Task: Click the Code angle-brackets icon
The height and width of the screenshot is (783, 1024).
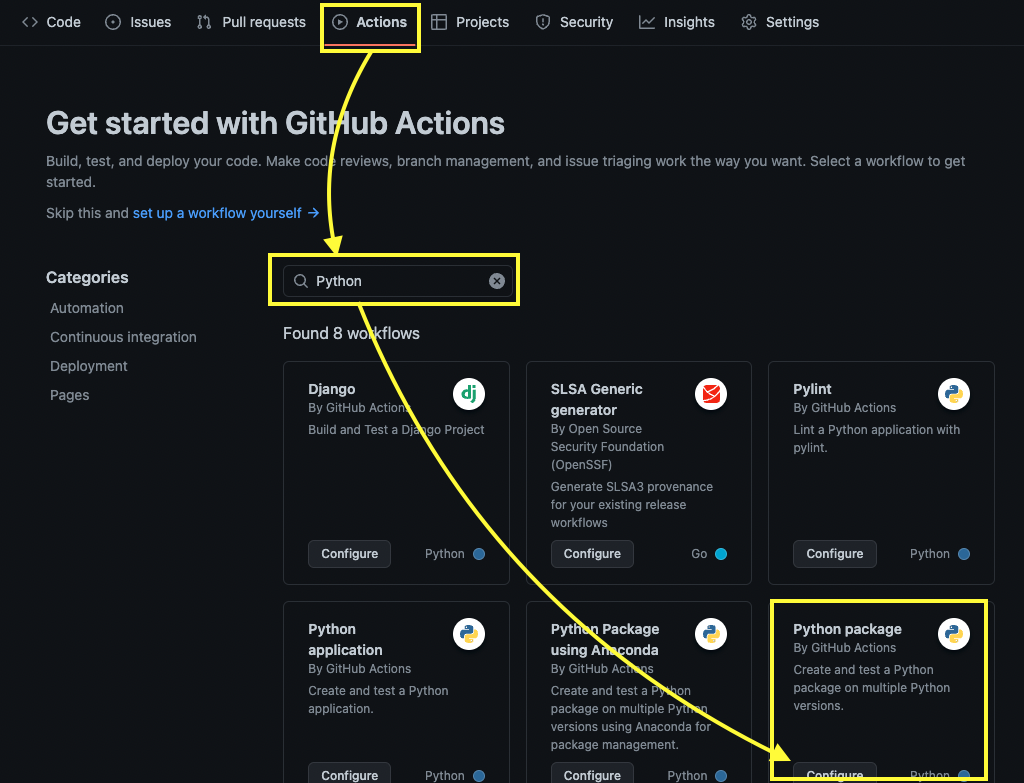Action: pyautogui.click(x=30, y=22)
